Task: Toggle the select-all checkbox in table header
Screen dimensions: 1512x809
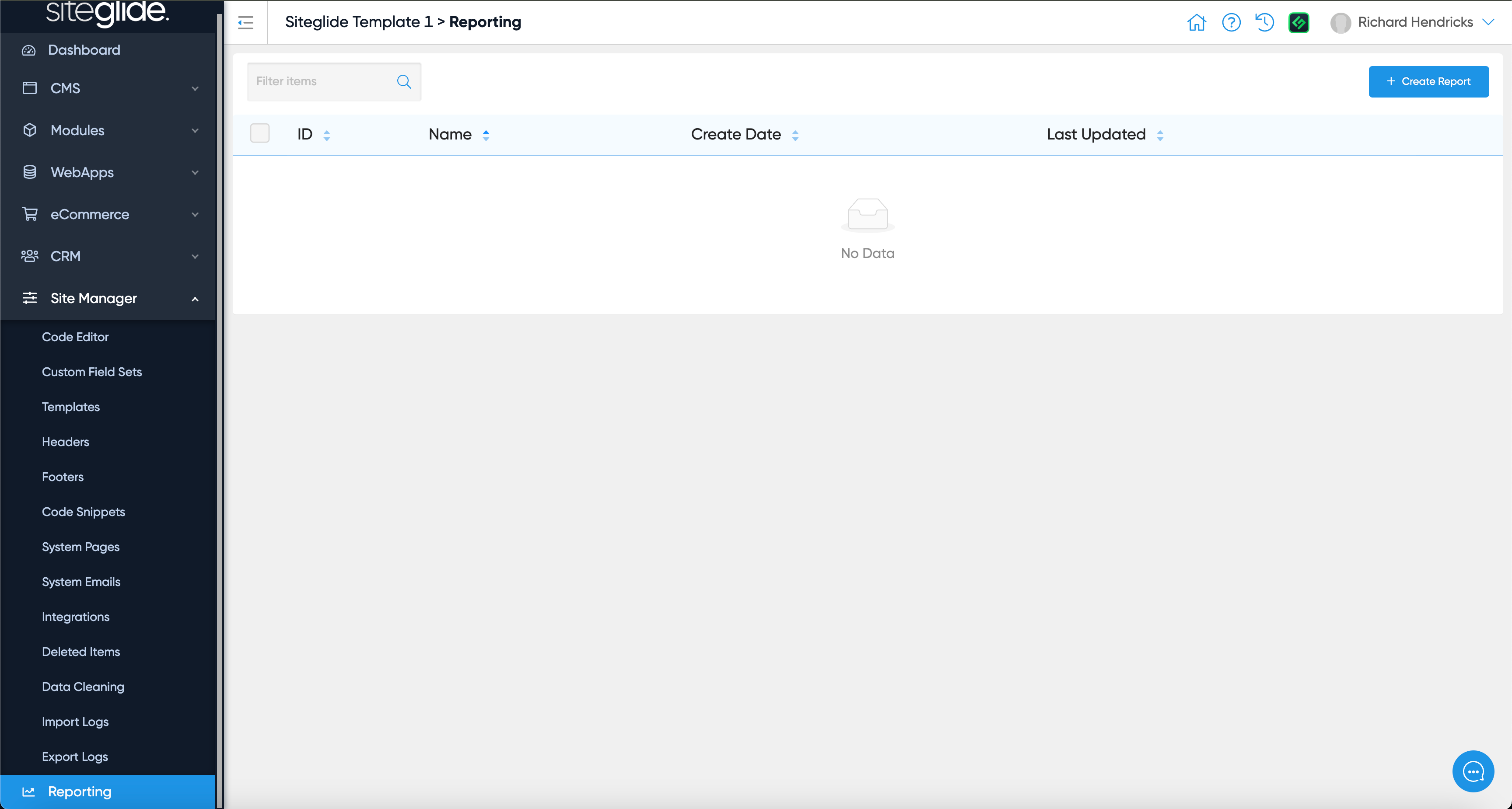Action: [x=259, y=133]
